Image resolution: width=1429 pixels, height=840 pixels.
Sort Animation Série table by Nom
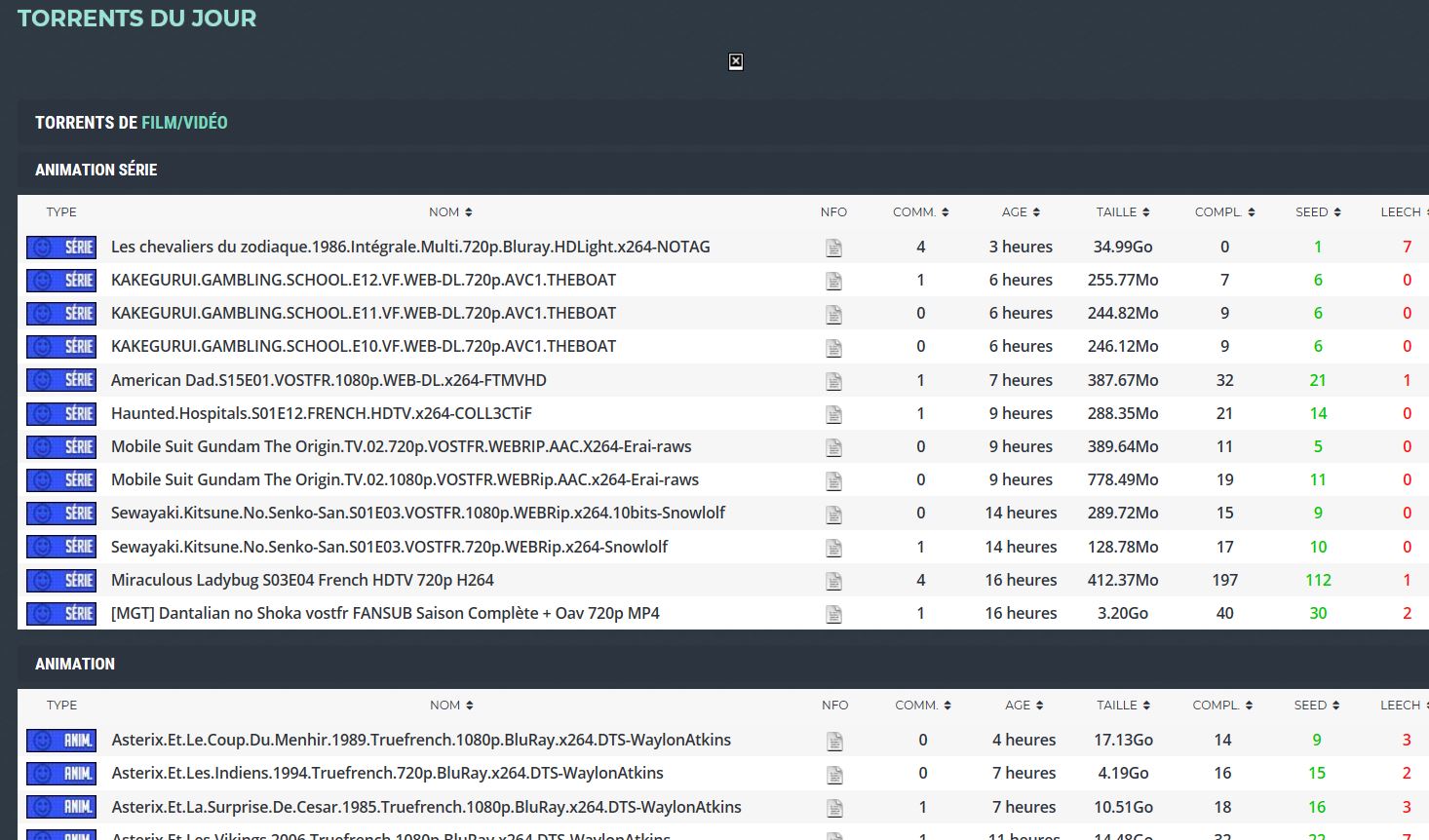pos(450,212)
